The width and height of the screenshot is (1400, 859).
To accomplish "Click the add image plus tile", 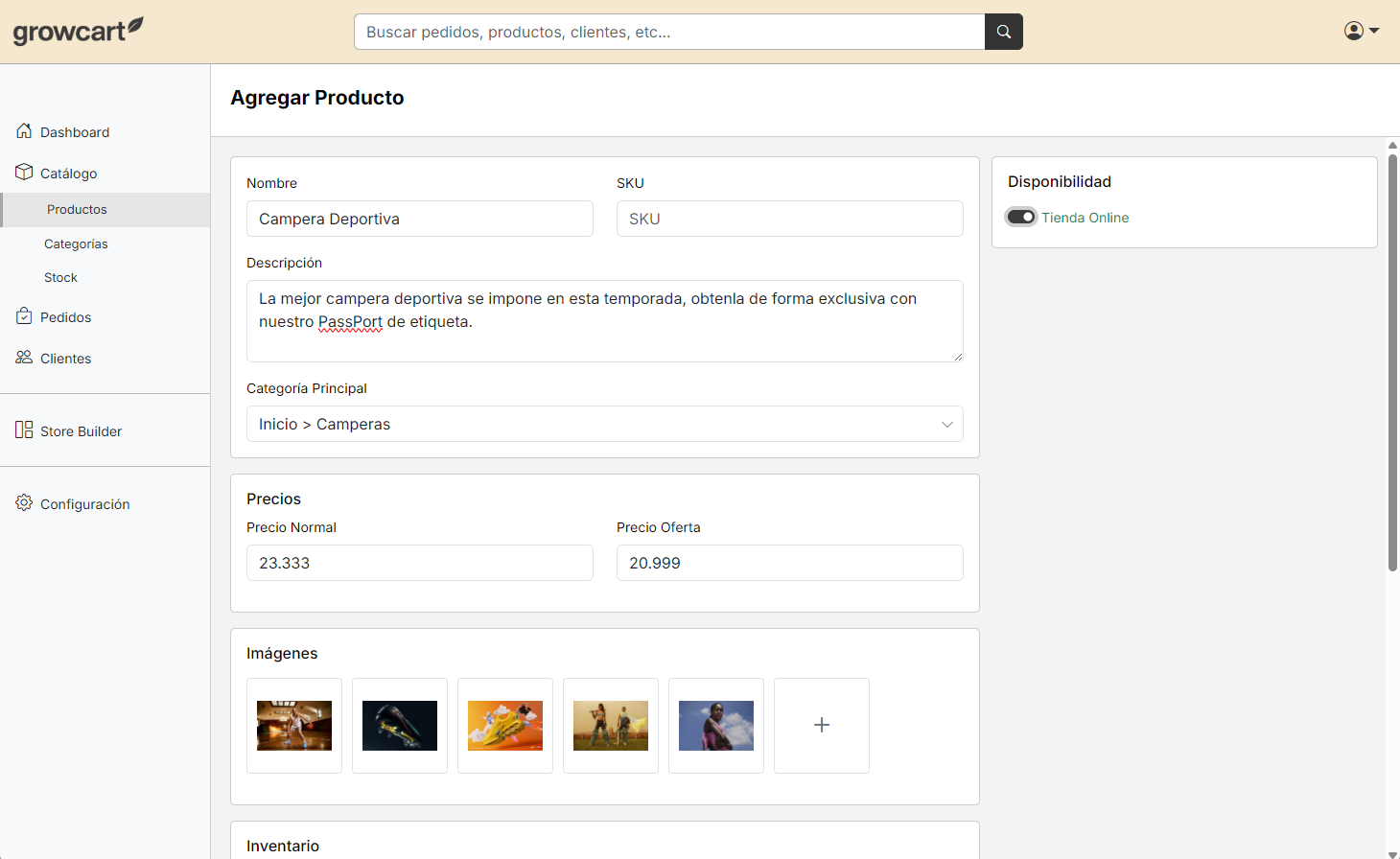I will click(x=821, y=725).
